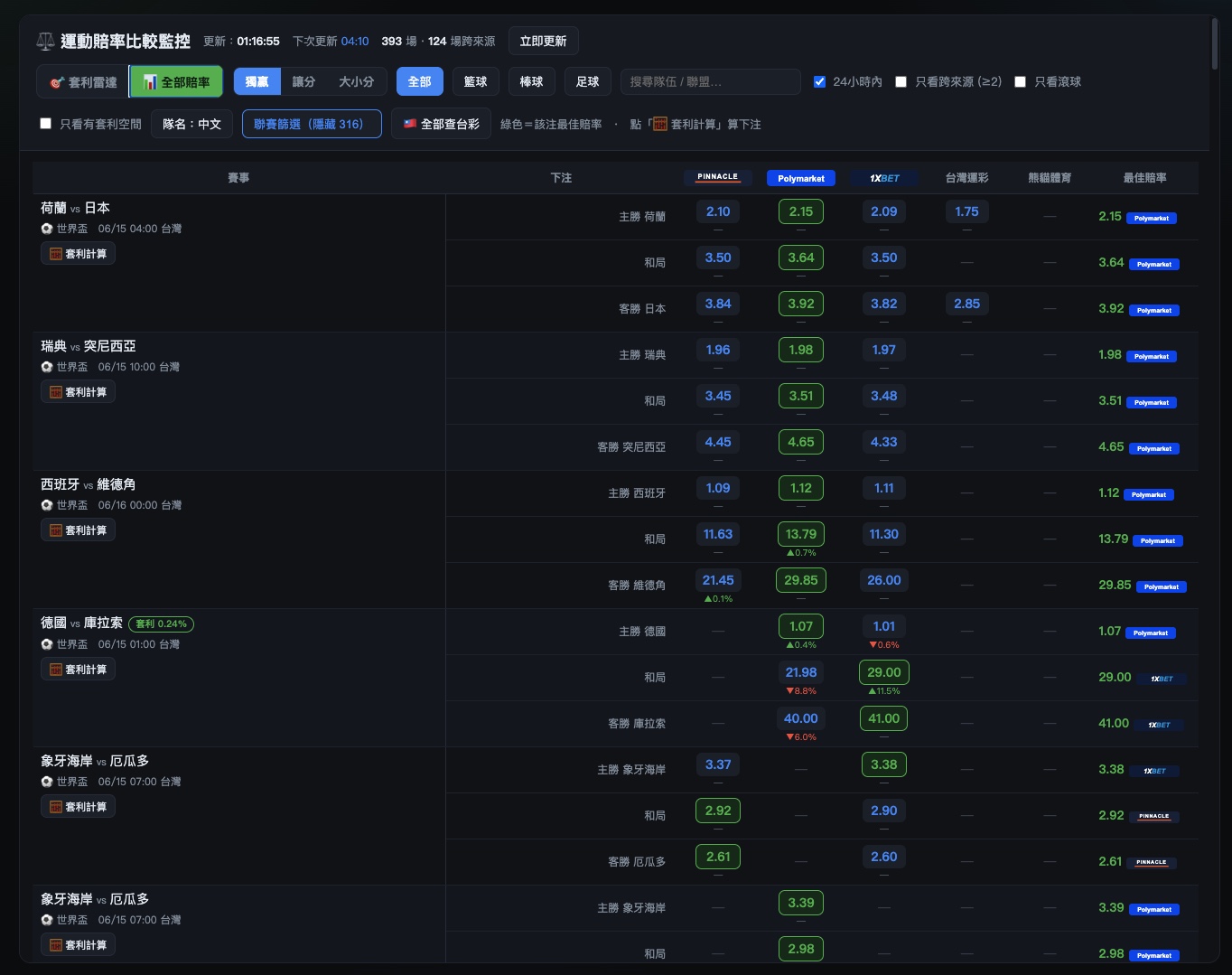
Task: Click 1XBET odds 29.00 德國 draw
Action: pyautogui.click(x=884, y=672)
